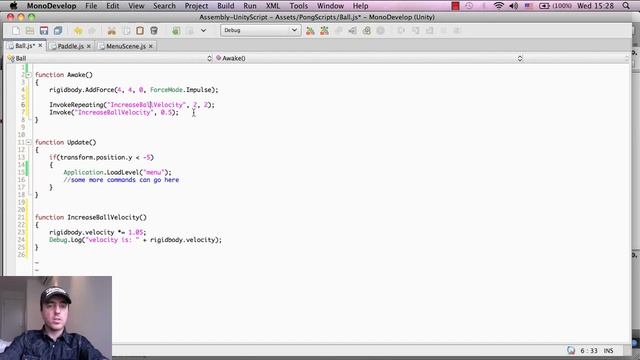The image size is (640, 360).
Task: Open the Build menu
Action: tap(226, 6)
